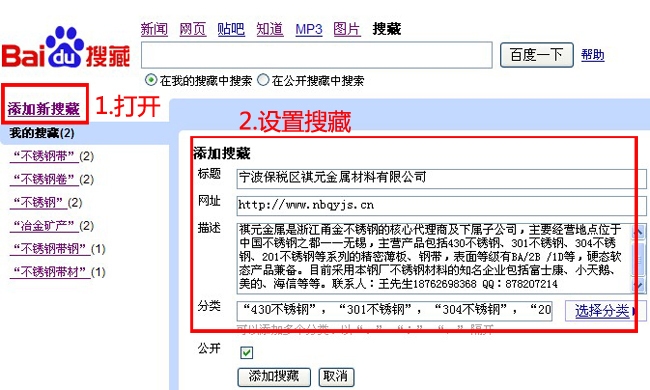Expand the 选择分类 dropdown

coord(606,310)
